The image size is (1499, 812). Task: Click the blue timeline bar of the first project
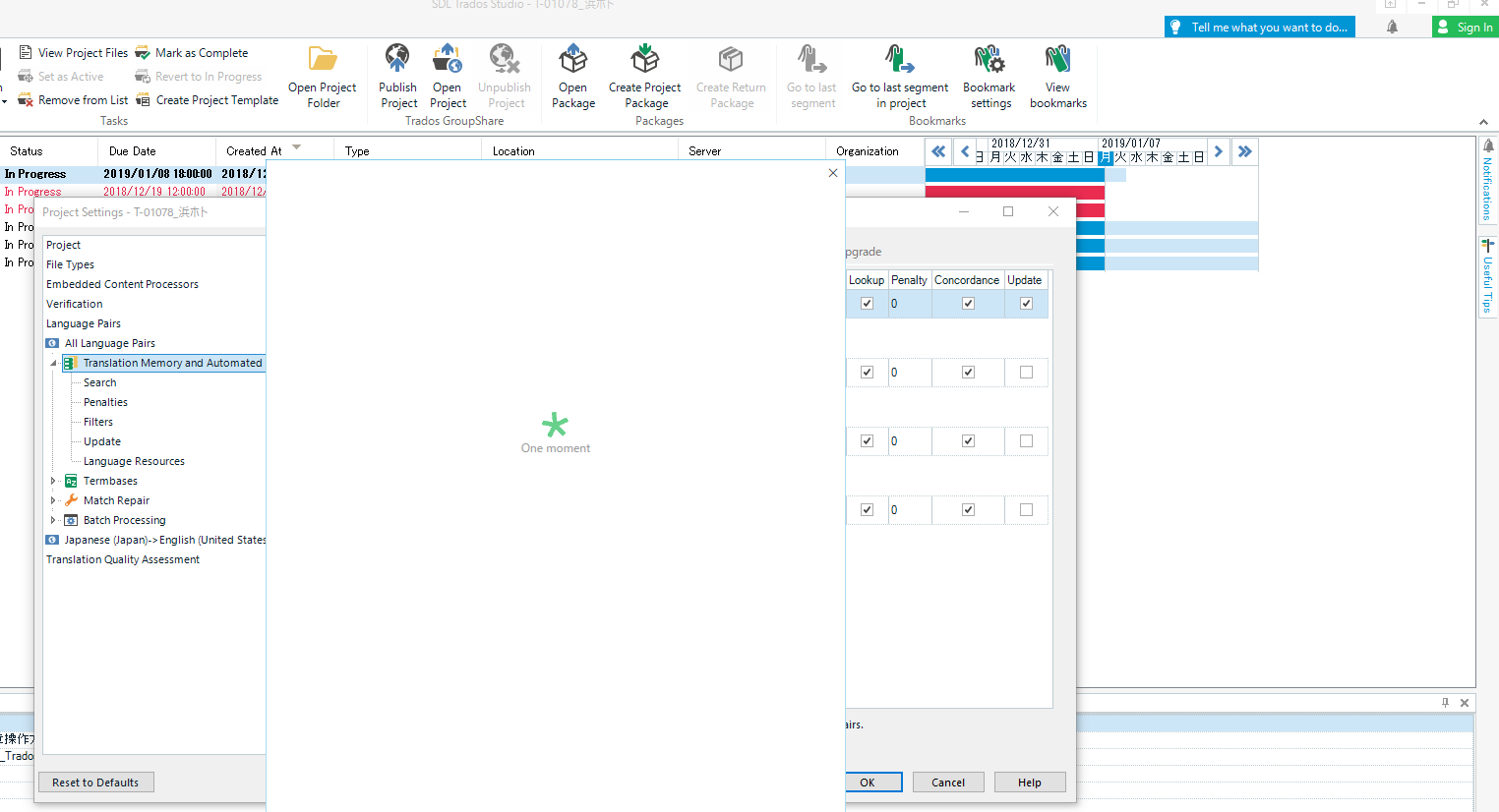tap(1013, 175)
